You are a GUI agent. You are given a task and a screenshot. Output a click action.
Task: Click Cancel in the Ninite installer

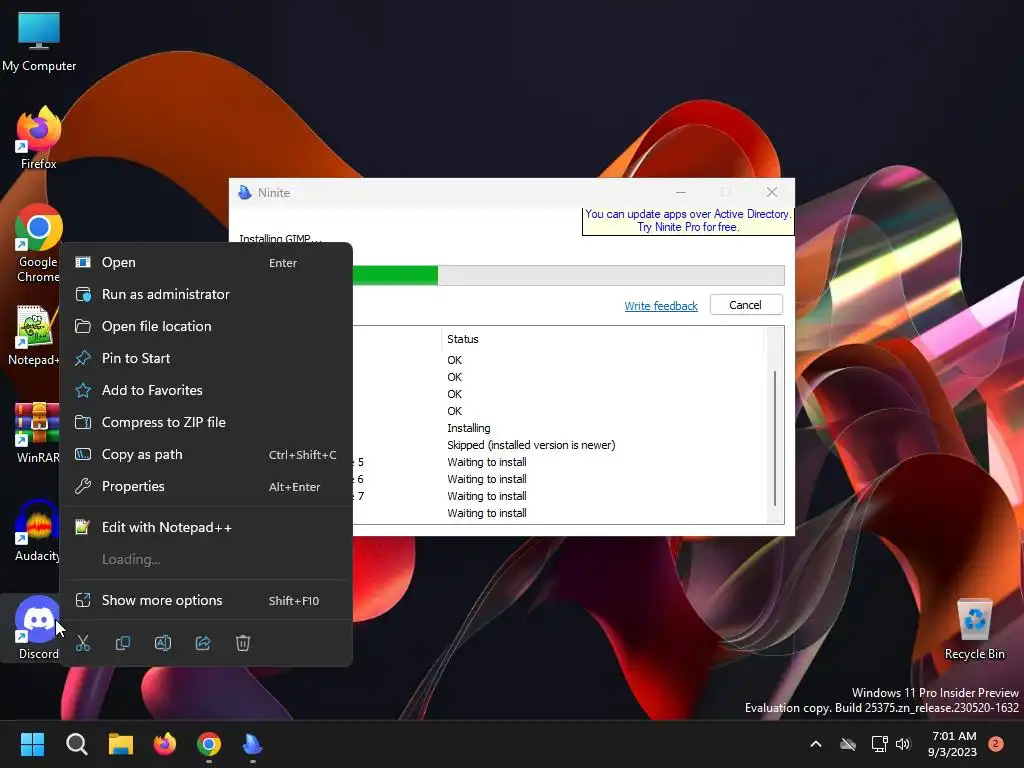tap(746, 305)
